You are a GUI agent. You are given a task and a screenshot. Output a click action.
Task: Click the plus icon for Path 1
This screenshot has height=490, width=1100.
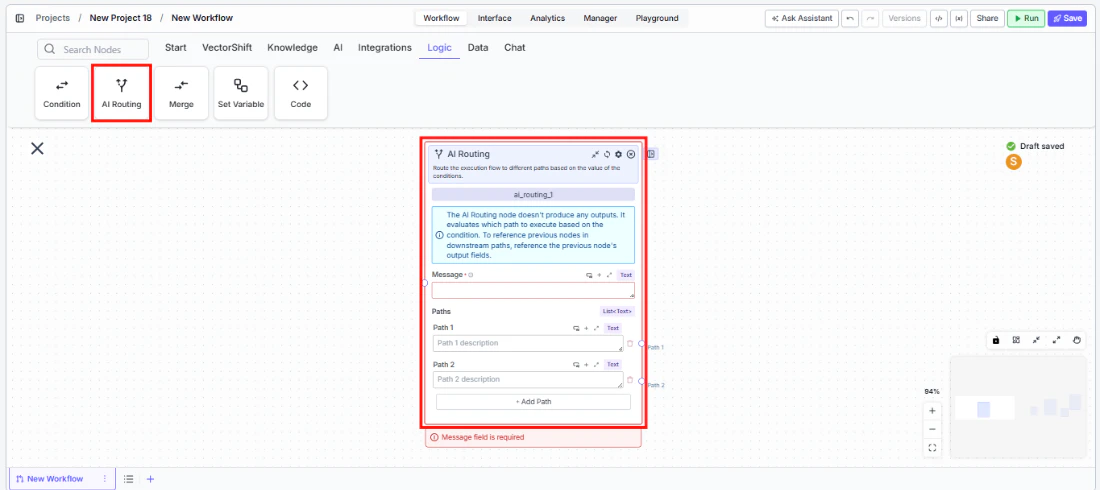[x=586, y=328]
